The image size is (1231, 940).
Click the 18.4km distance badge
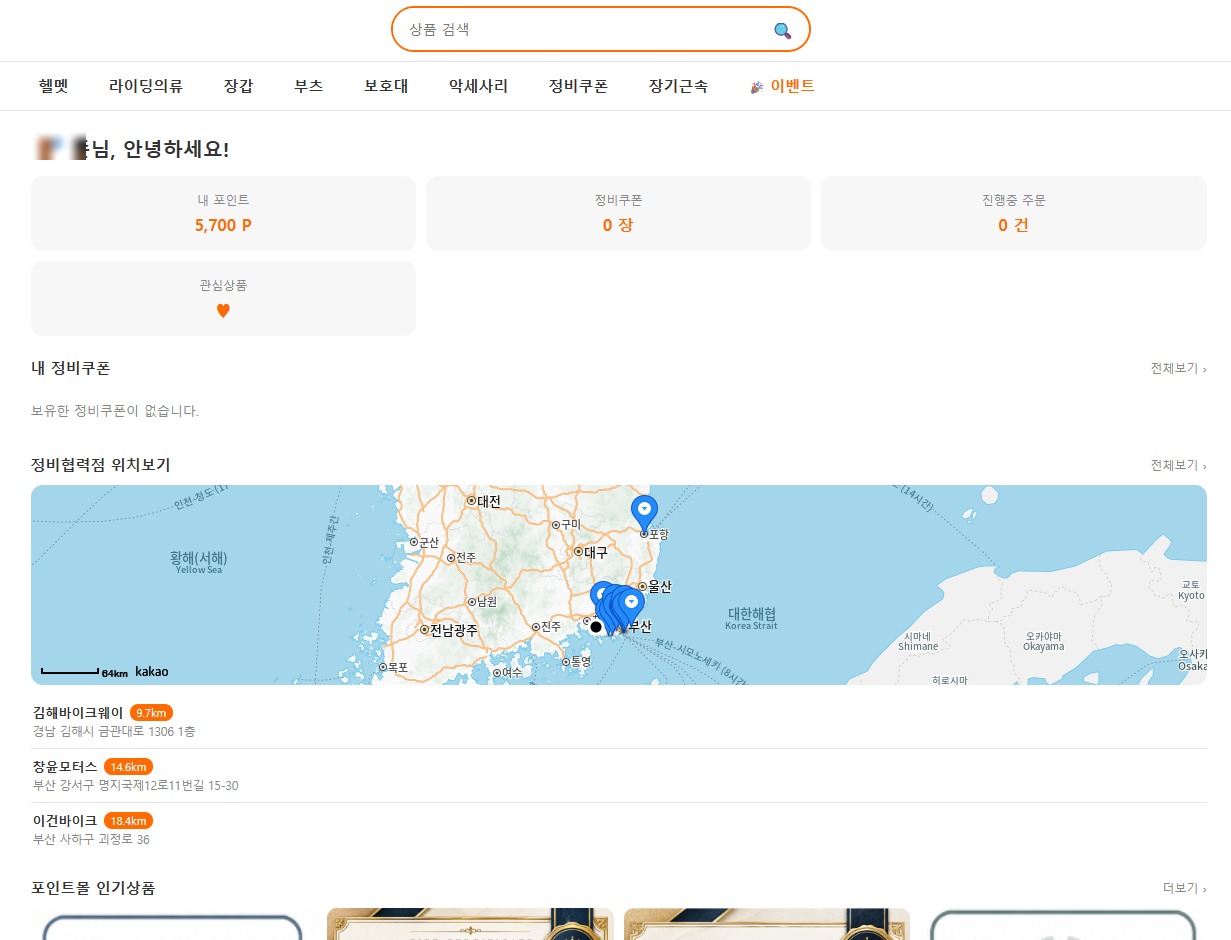128,821
